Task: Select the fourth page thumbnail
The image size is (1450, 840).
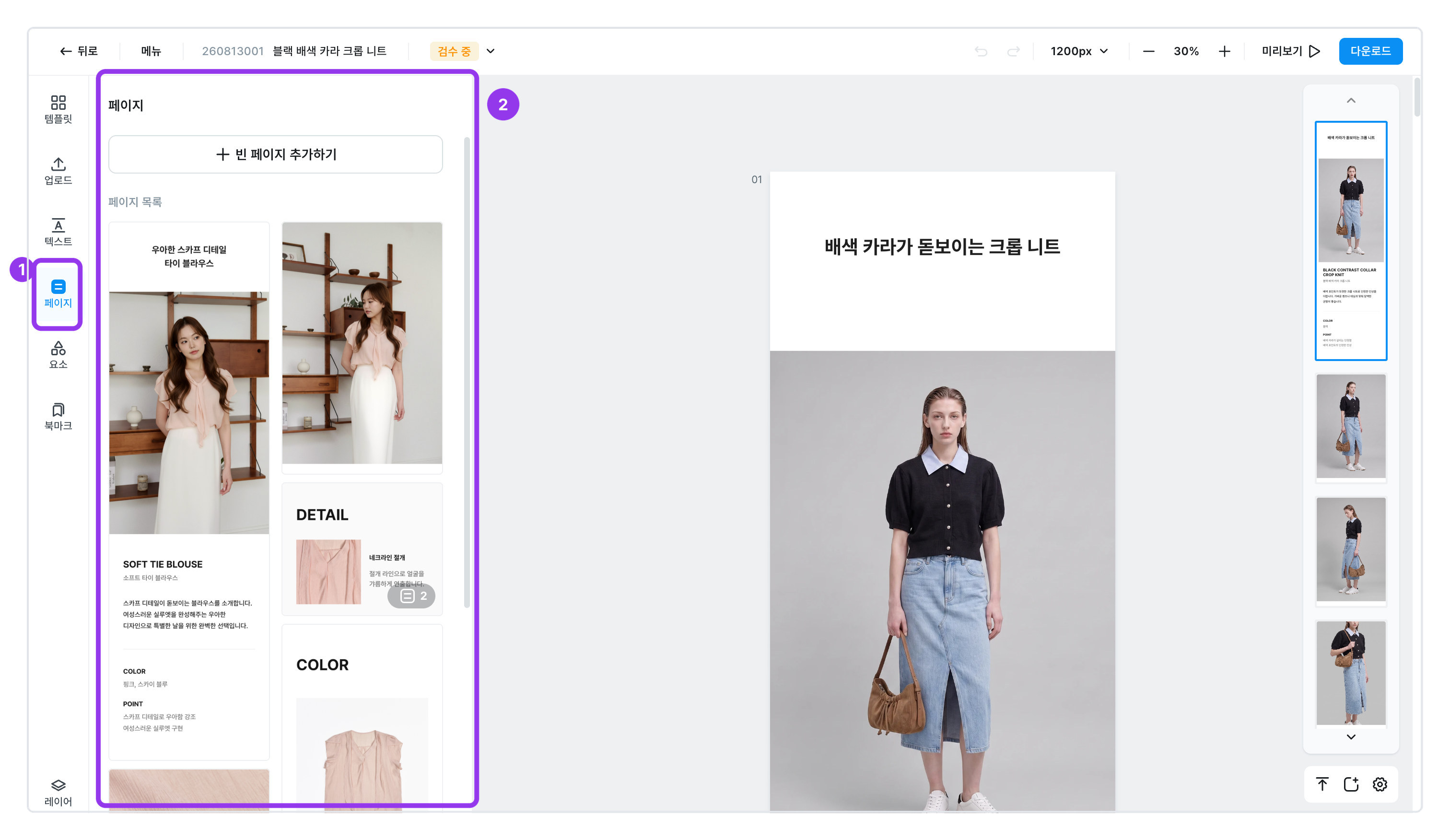Action: tap(1350, 673)
